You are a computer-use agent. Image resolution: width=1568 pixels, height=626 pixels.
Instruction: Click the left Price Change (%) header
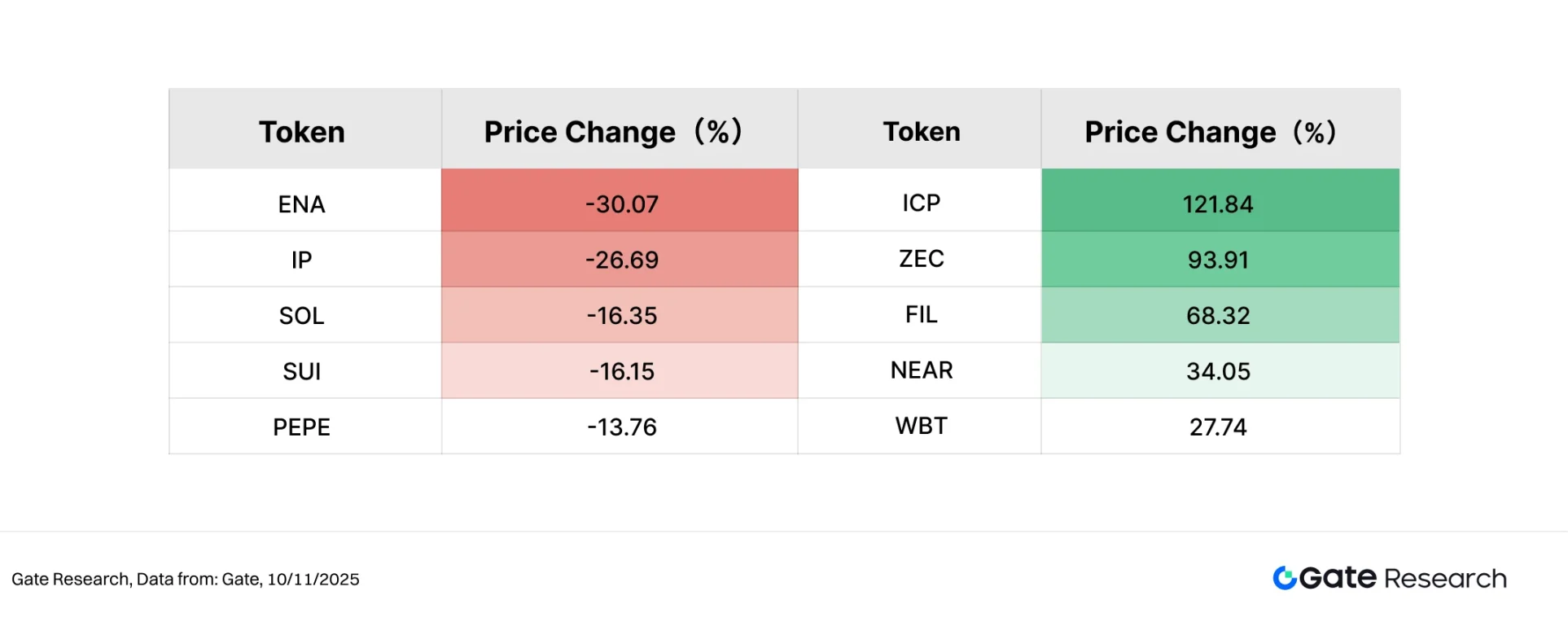coord(613,132)
